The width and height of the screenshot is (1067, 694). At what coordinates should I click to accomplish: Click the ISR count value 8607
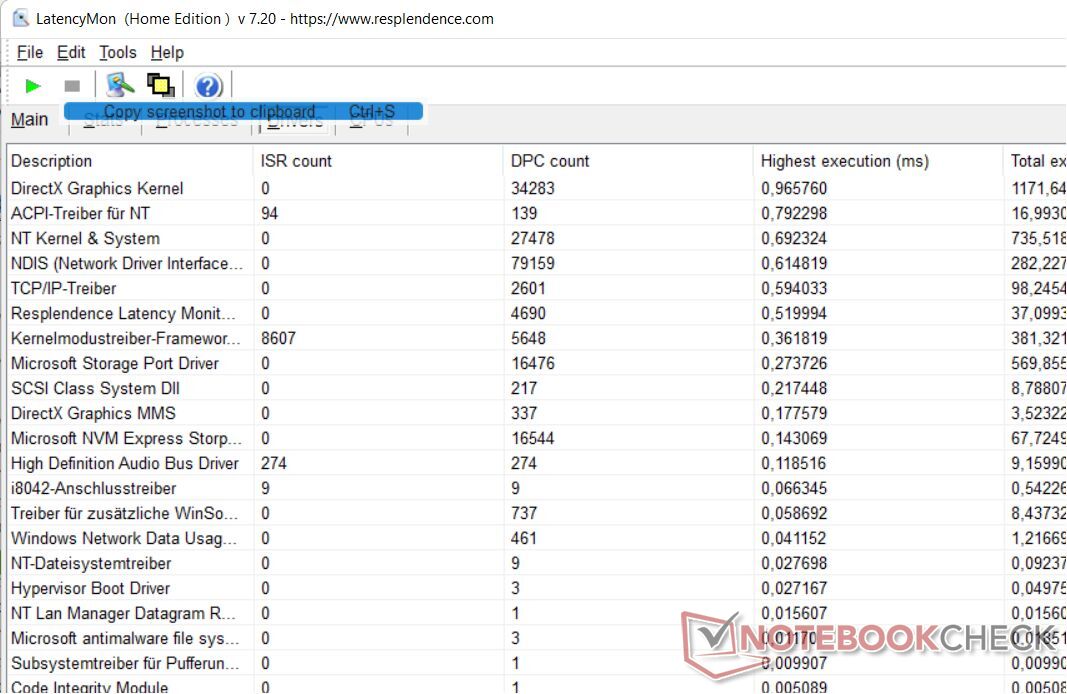pyautogui.click(x=278, y=339)
